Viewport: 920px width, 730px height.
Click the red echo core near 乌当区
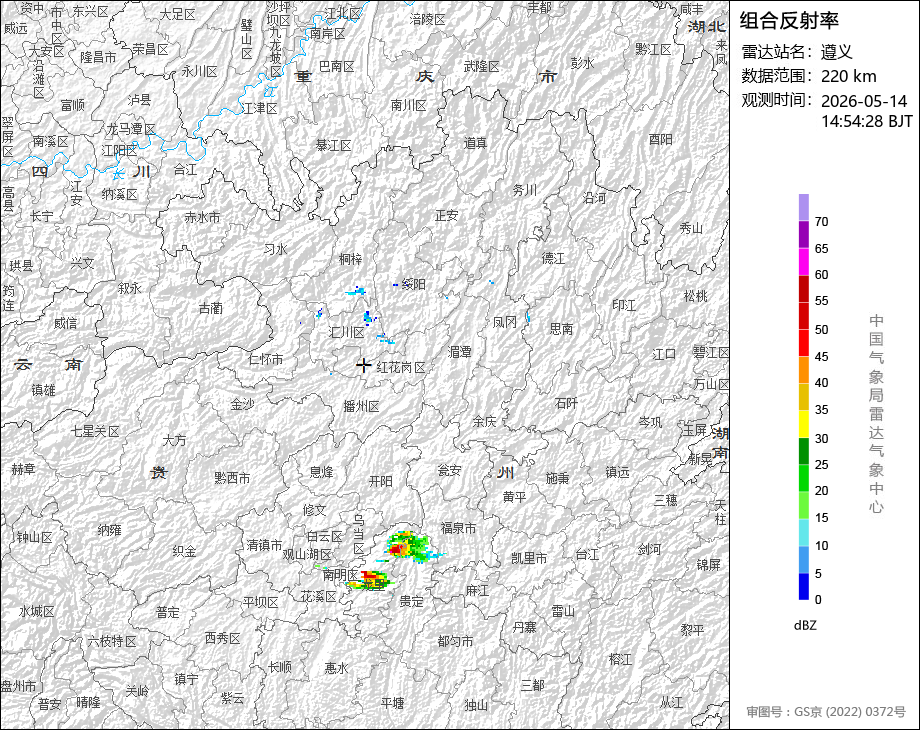397,549
